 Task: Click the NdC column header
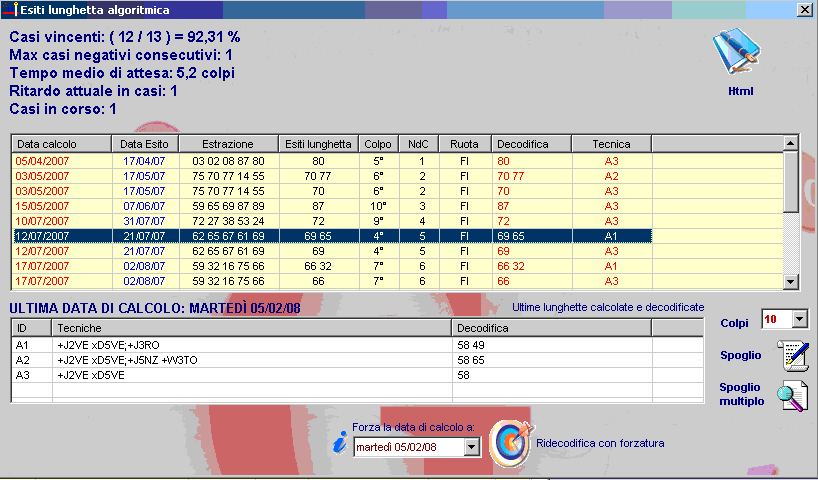(x=418, y=144)
